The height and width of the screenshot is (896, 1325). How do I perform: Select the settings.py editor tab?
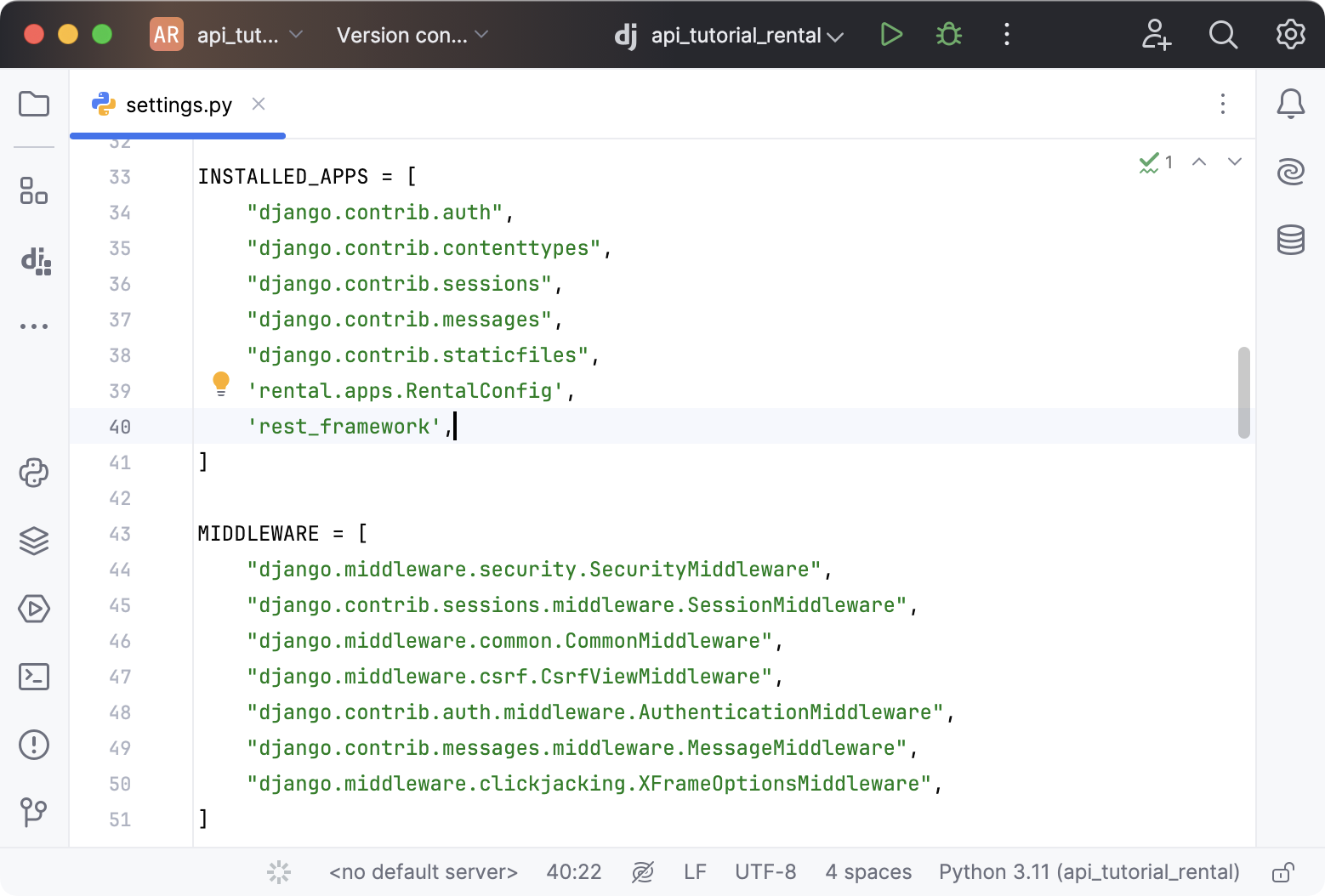pos(177,104)
